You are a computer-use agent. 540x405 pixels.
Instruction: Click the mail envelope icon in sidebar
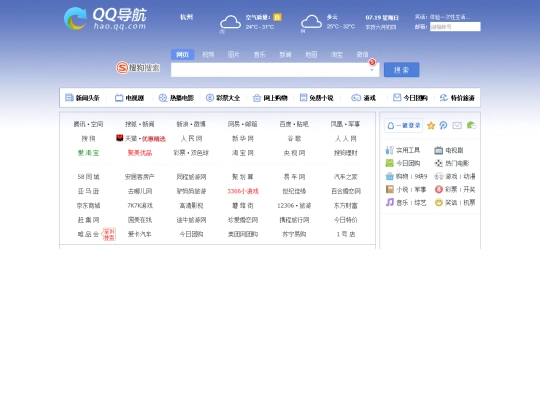457,125
